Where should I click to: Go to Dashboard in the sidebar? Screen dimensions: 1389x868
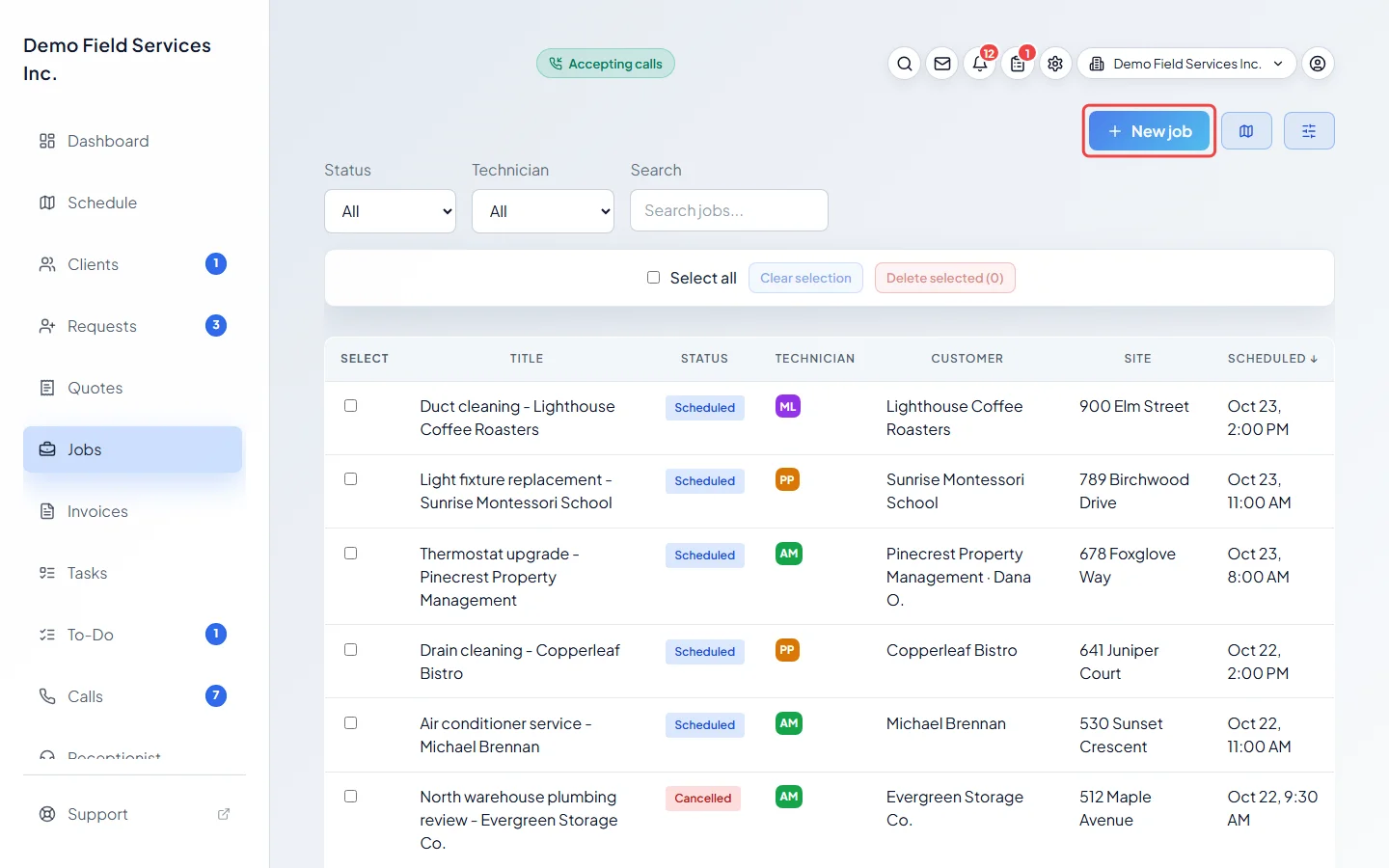tap(133, 141)
